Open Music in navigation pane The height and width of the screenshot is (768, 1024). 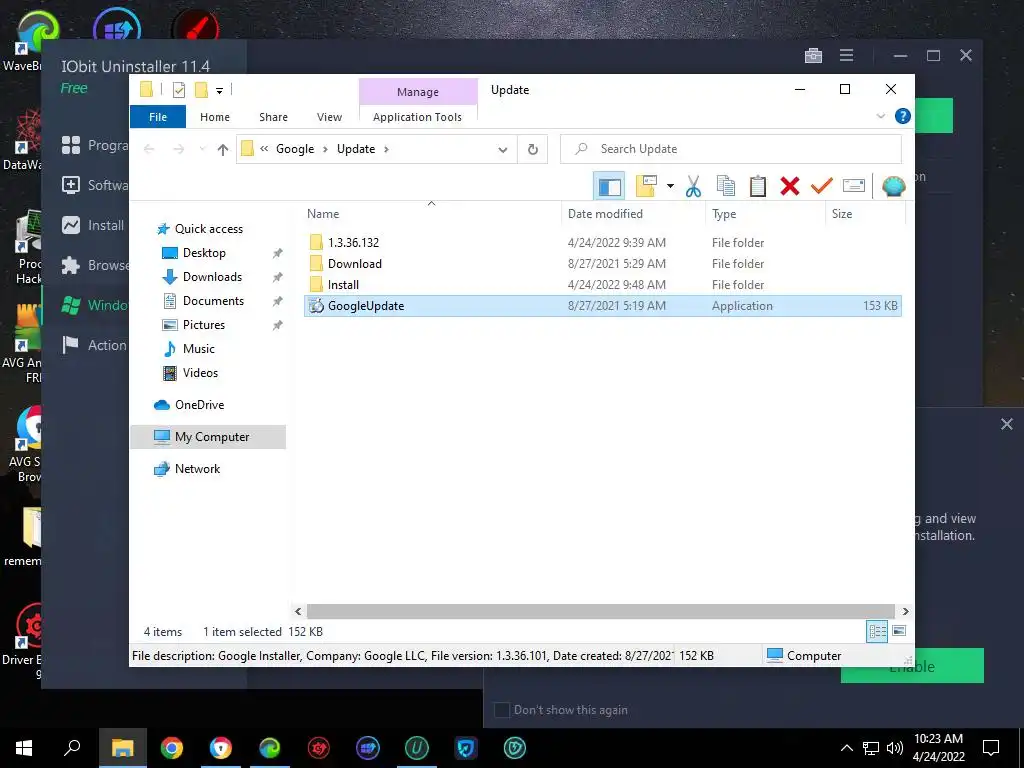click(x=199, y=349)
